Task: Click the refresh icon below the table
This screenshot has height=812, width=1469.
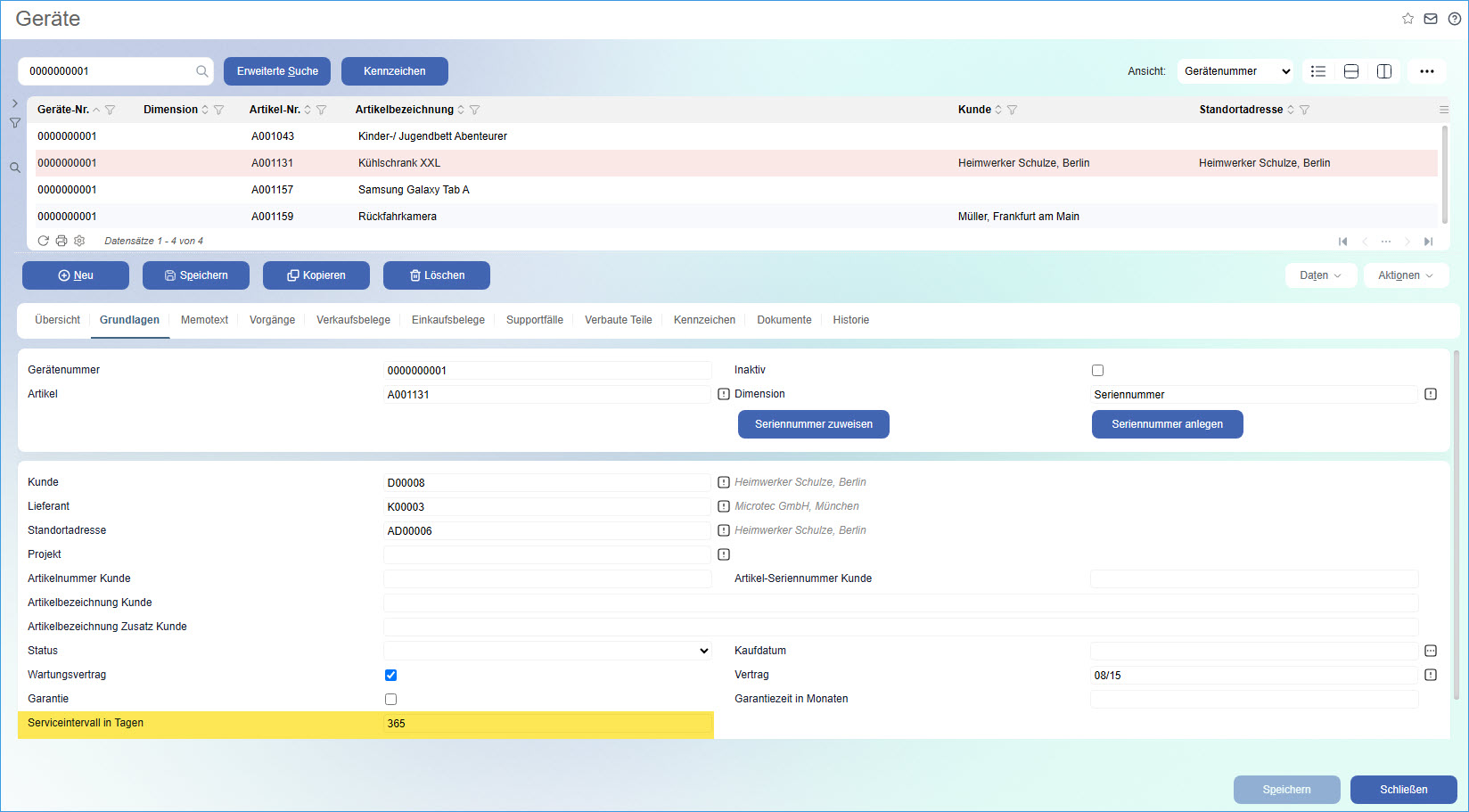Action: 43,241
